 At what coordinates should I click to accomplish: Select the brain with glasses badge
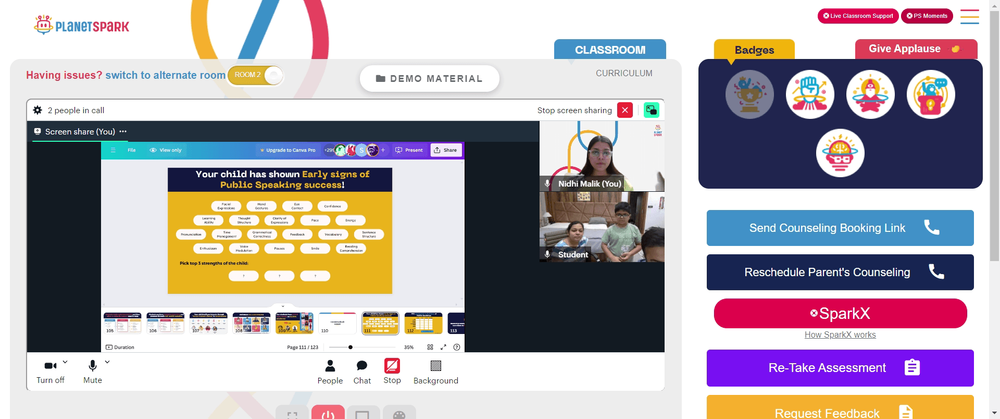click(x=840, y=153)
